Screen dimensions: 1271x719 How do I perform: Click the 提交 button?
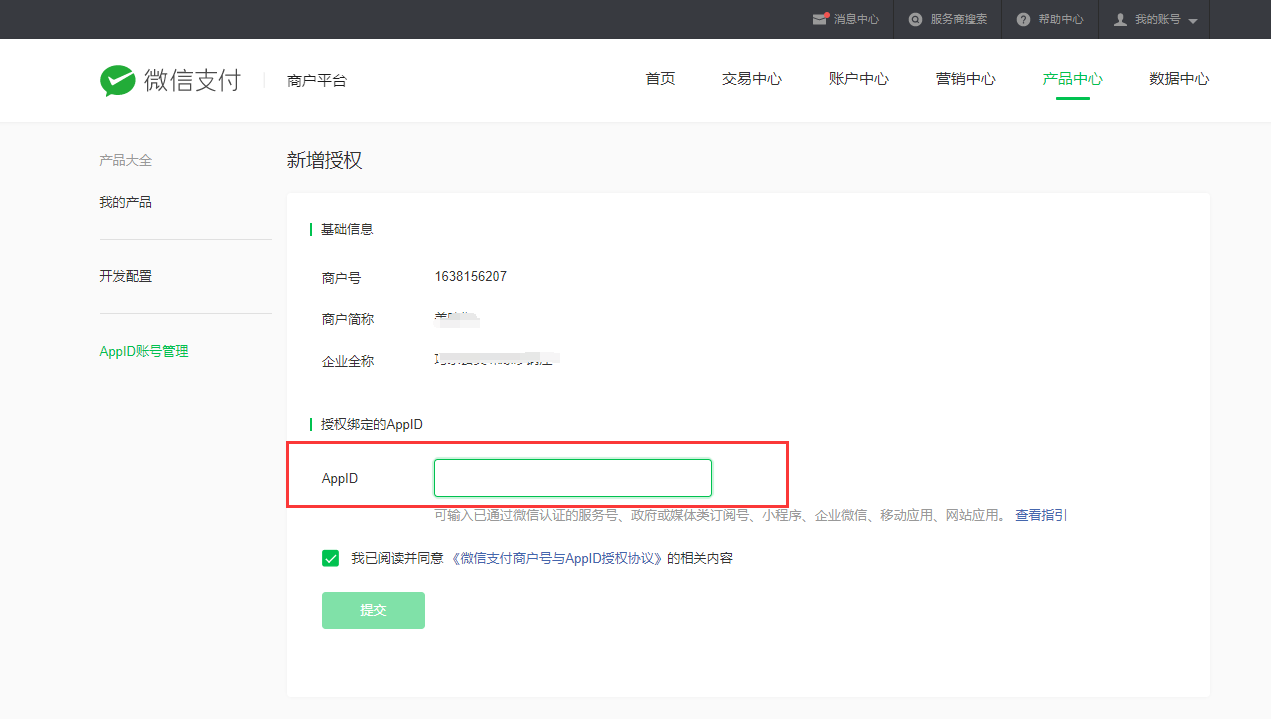click(373, 610)
